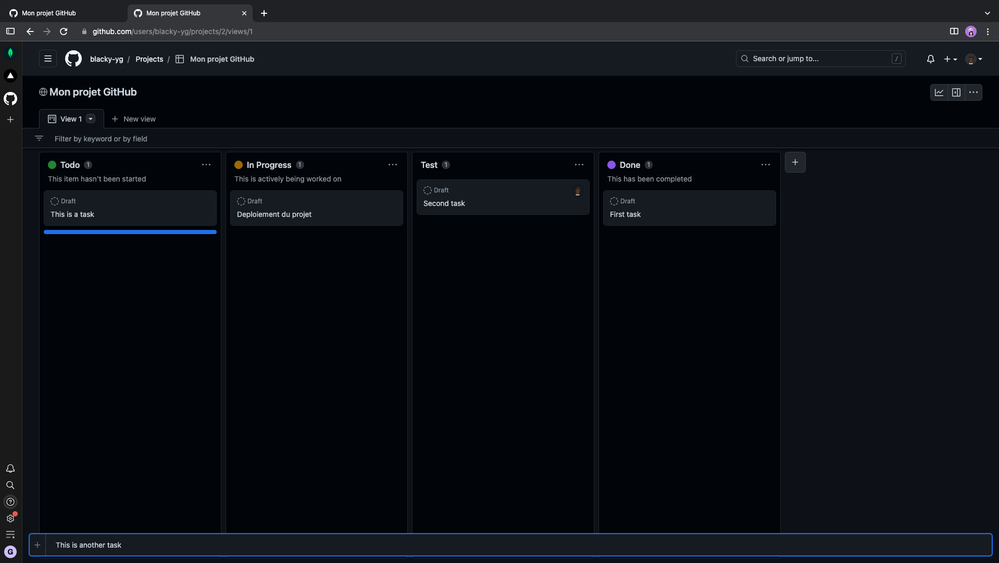Viewport: 999px width, 563px height.
Task: Open the Second task card
Action: click(x=503, y=197)
